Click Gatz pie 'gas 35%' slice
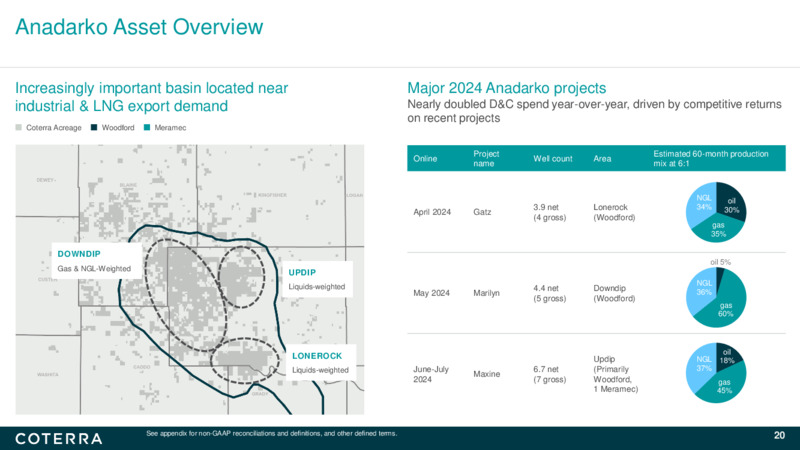This screenshot has width=800, height=450. pos(718,230)
